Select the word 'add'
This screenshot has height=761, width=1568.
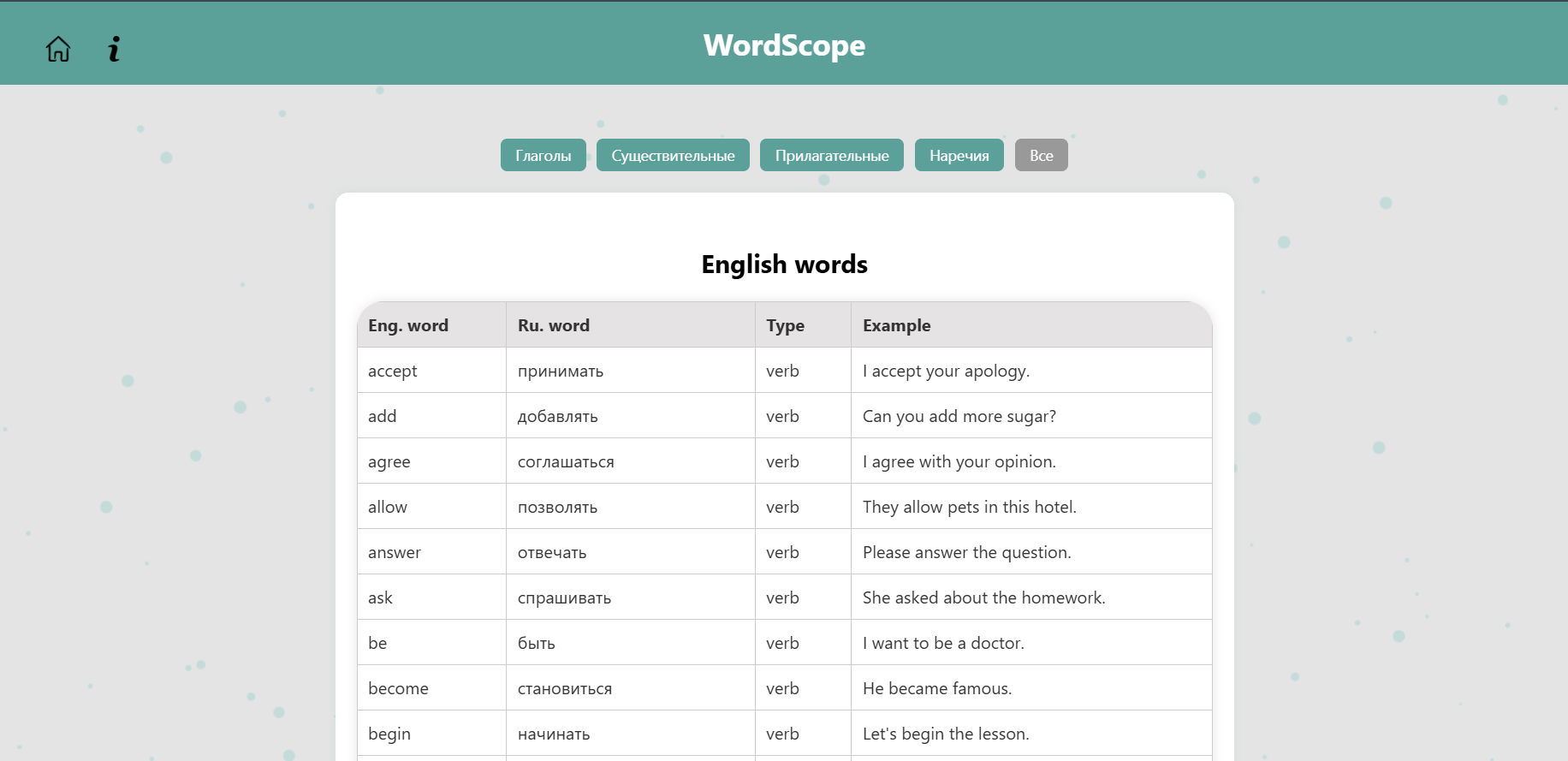[383, 416]
